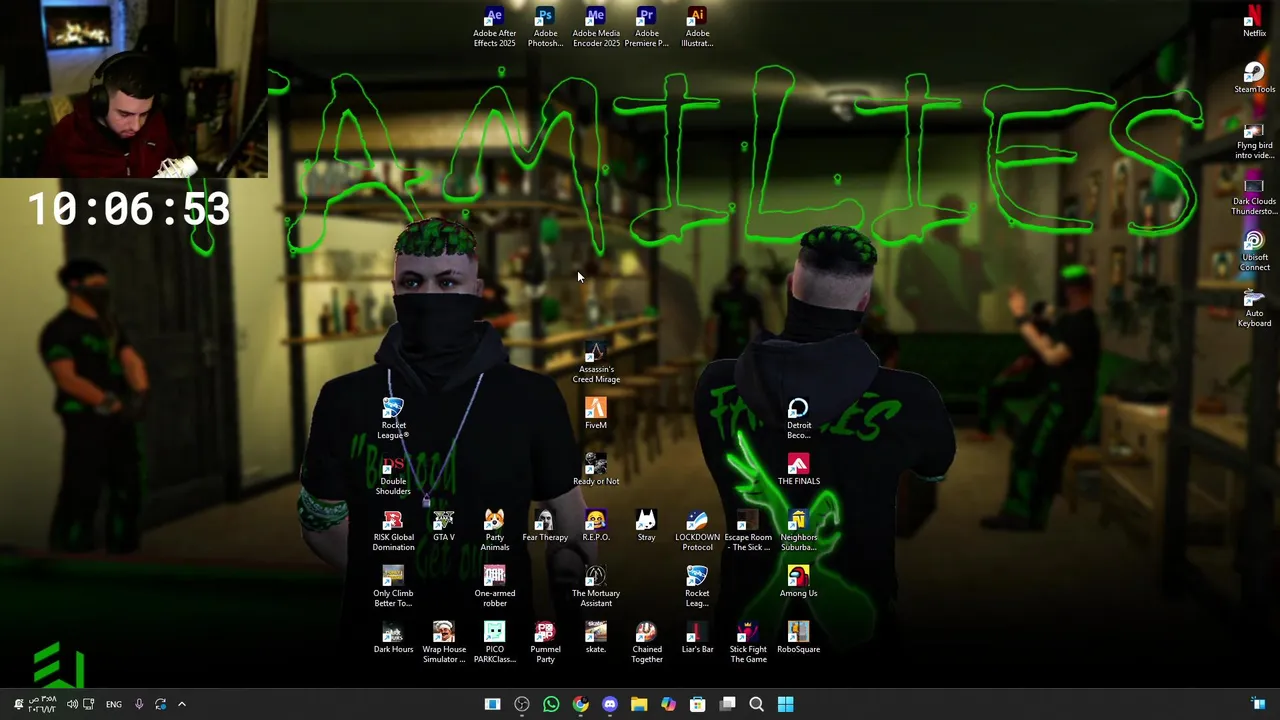Open the Ubisoft Connect shortcut
This screenshot has width=1280, height=720.
point(1254,252)
